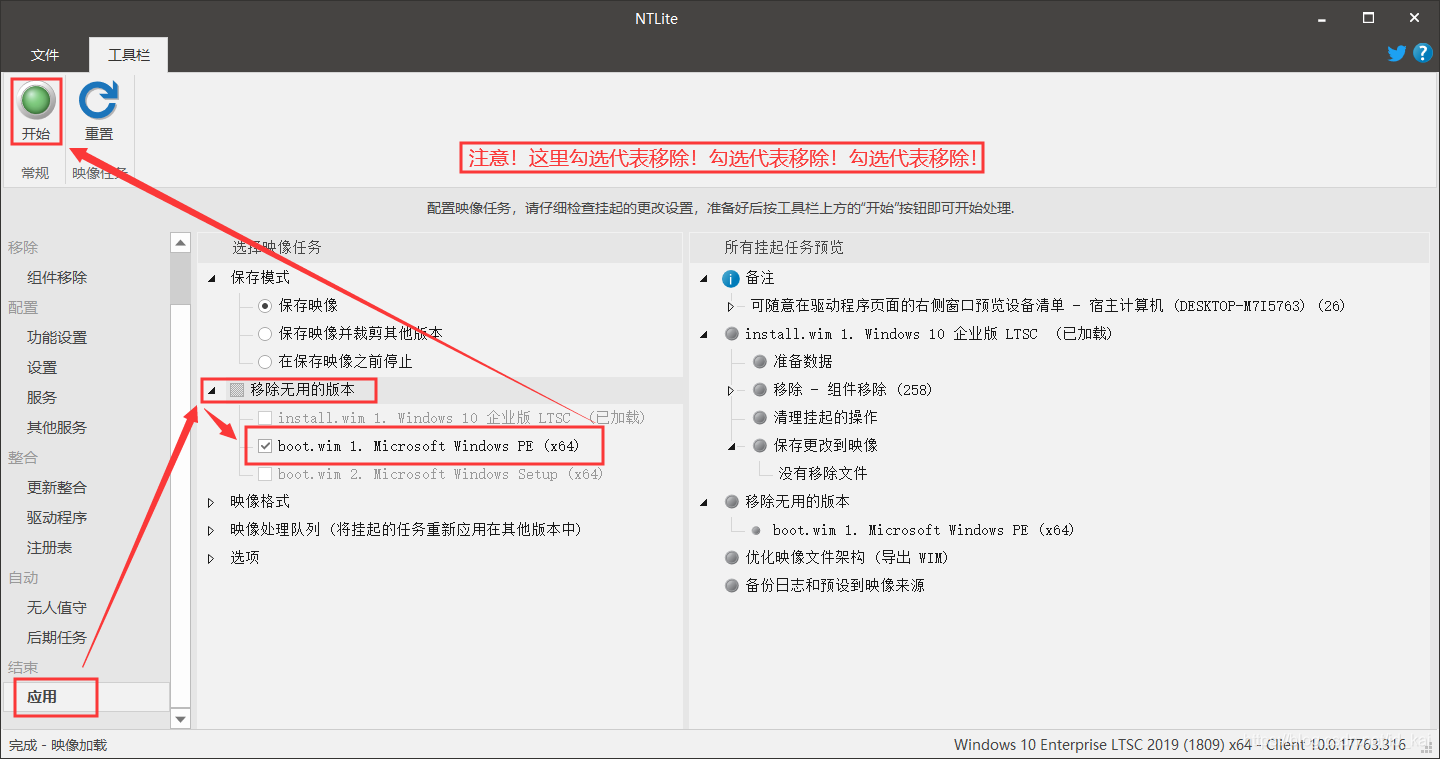Uncheck boot.wim 1. Microsoft Windows PE checkbox

[265, 446]
